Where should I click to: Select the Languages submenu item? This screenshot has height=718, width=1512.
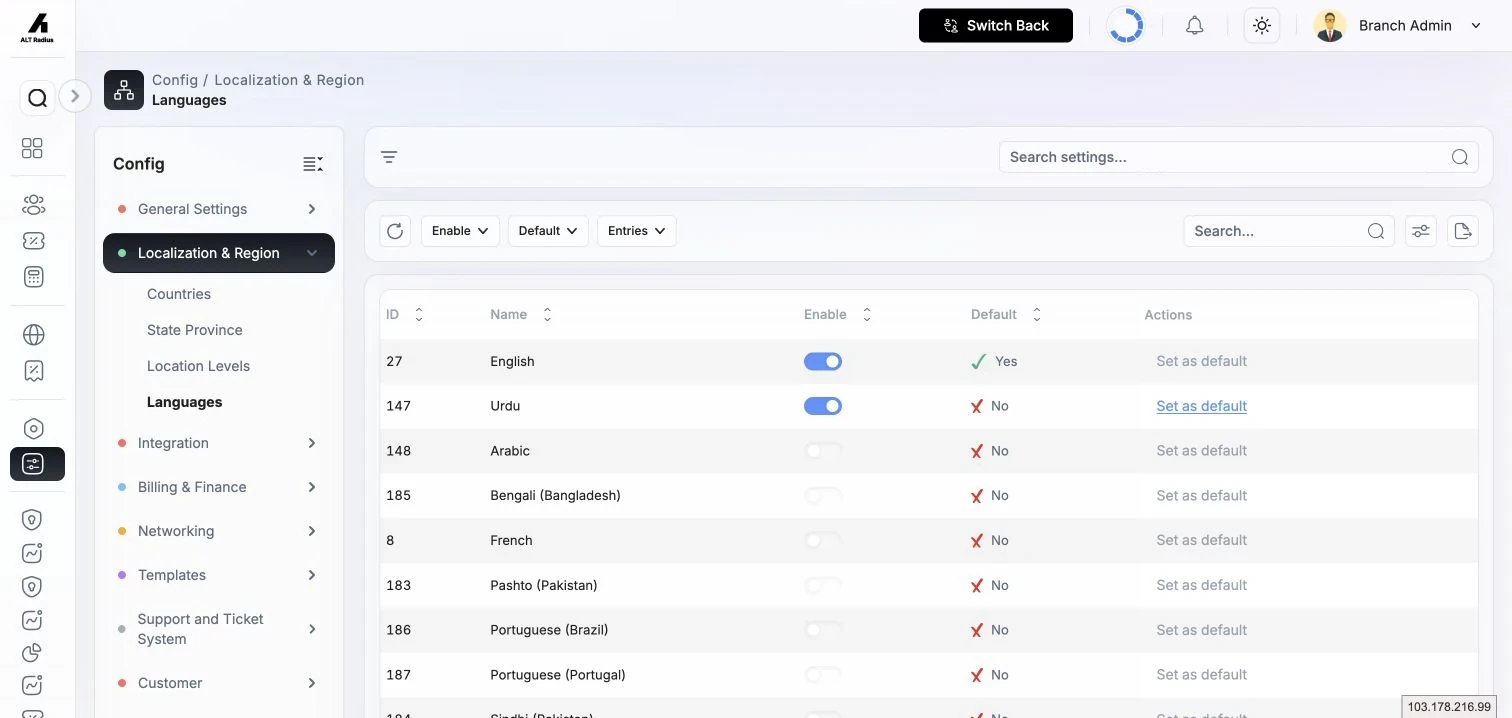185,402
